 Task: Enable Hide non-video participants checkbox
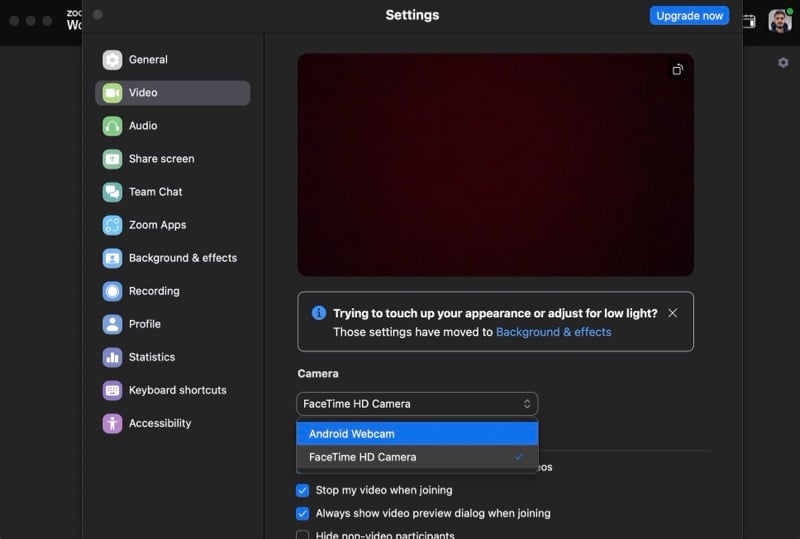click(x=303, y=535)
